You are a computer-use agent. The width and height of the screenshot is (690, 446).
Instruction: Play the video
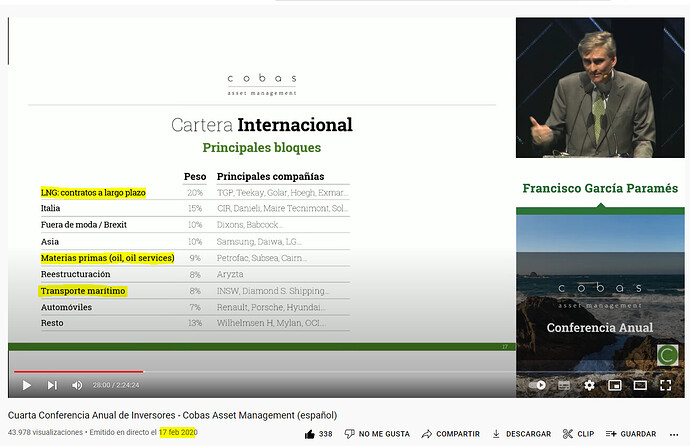click(27, 385)
